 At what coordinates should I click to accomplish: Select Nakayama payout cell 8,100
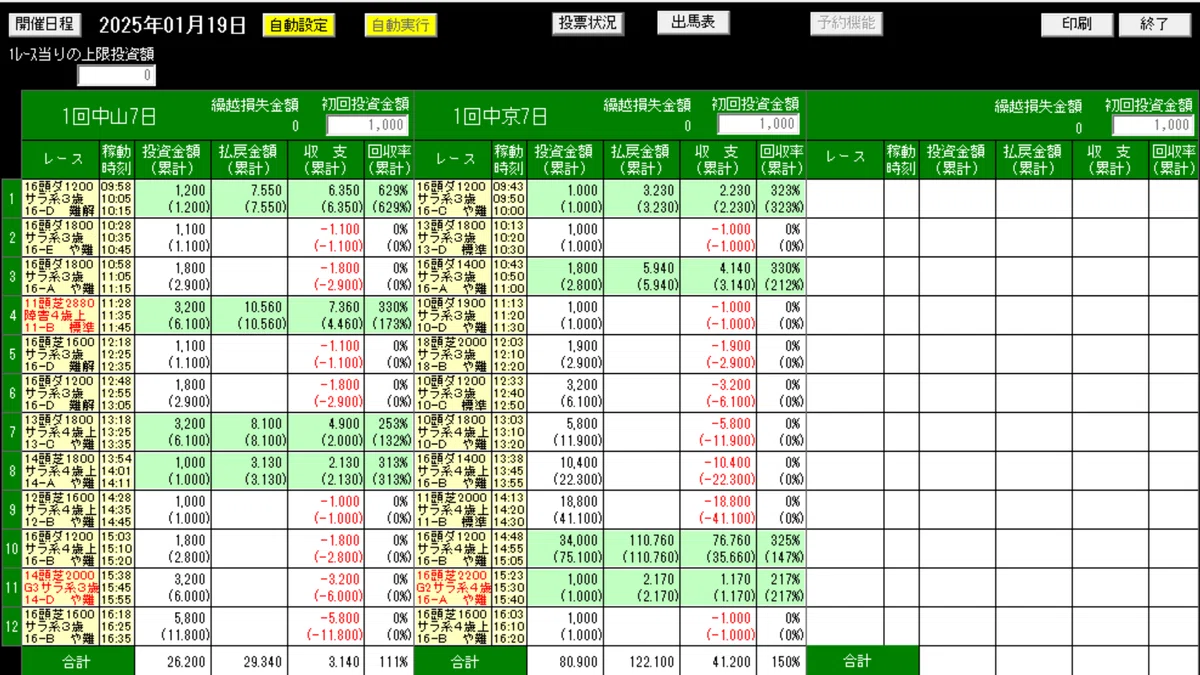click(x=249, y=431)
